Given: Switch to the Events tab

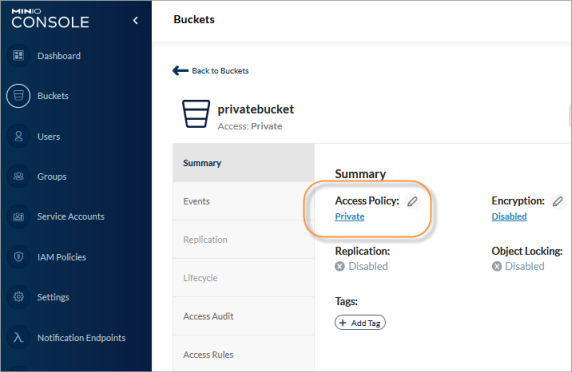Looking at the screenshot, I should point(244,201).
